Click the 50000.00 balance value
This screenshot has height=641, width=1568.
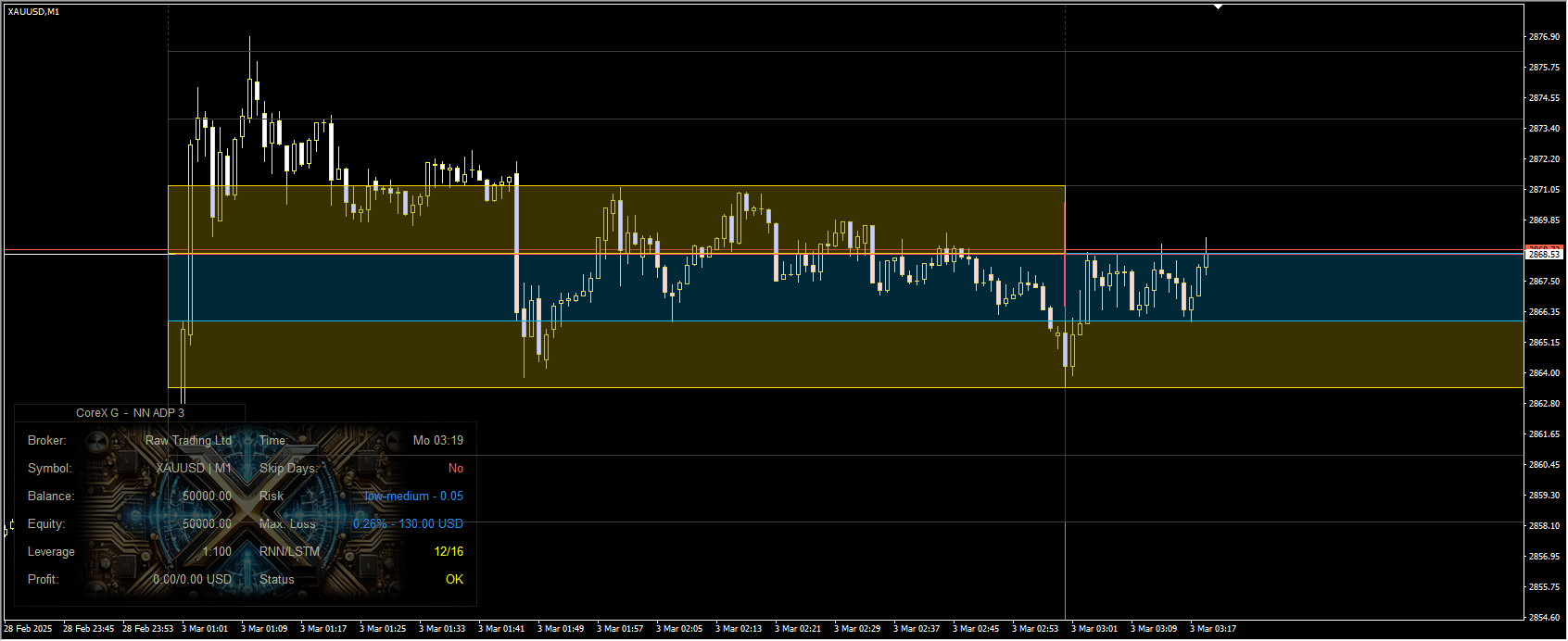207,496
